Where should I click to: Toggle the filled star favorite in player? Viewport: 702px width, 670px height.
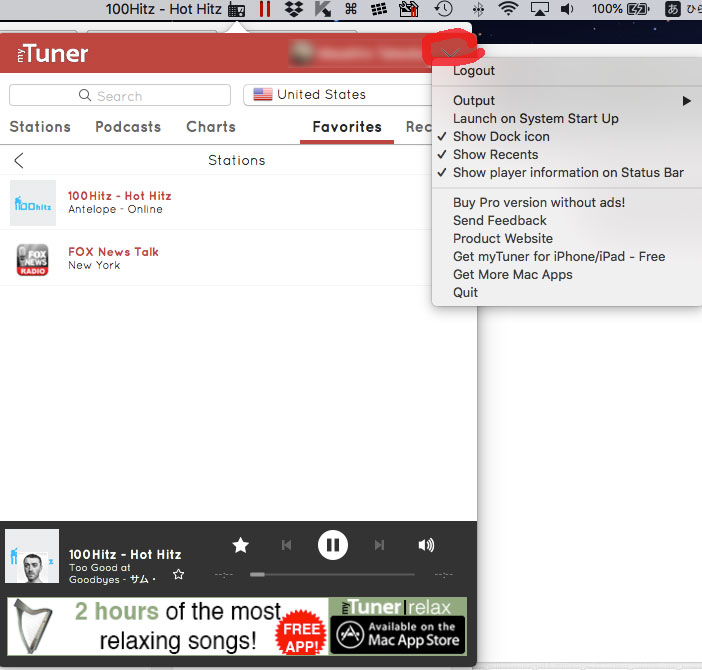pyautogui.click(x=240, y=545)
